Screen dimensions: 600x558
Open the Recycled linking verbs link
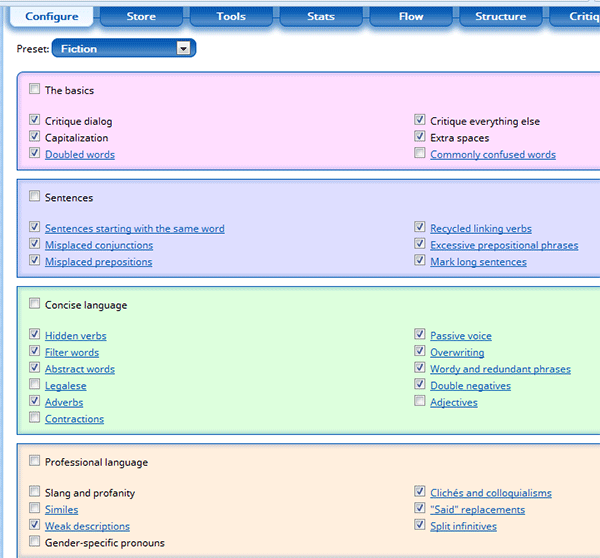point(480,228)
